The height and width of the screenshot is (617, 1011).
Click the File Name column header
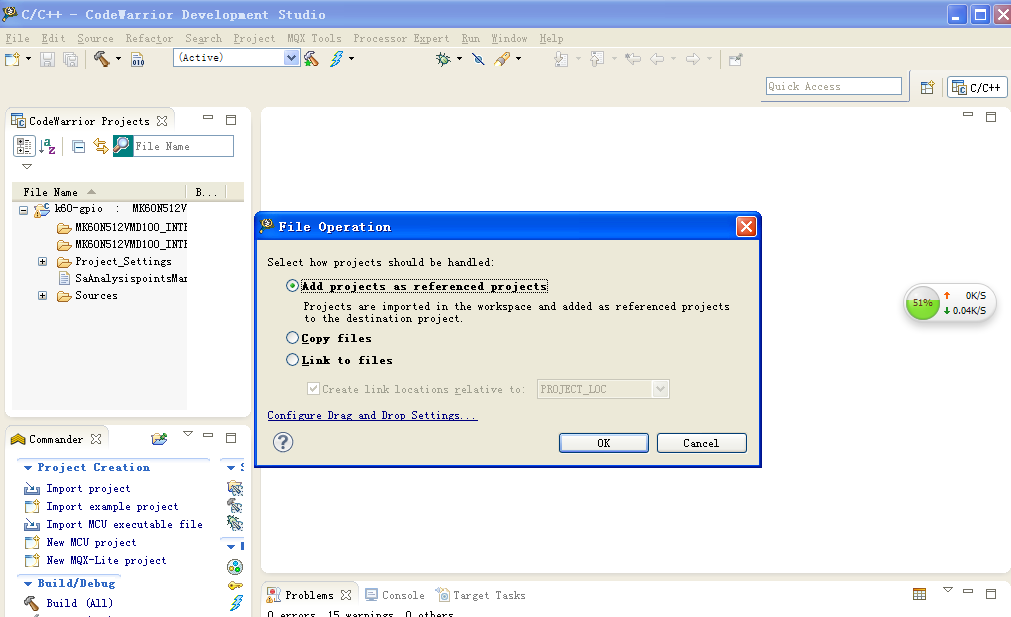[x=99, y=192]
